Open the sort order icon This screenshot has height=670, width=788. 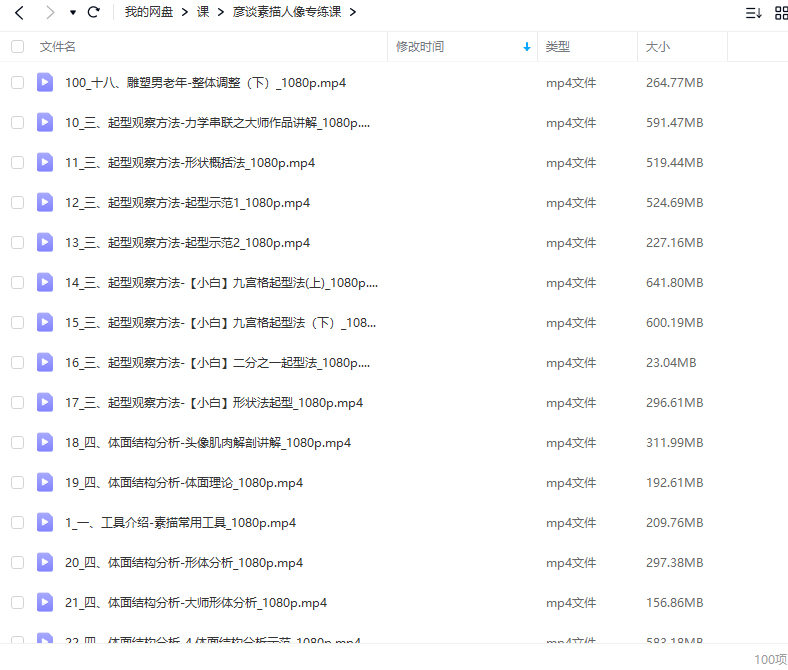[x=753, y=13]
